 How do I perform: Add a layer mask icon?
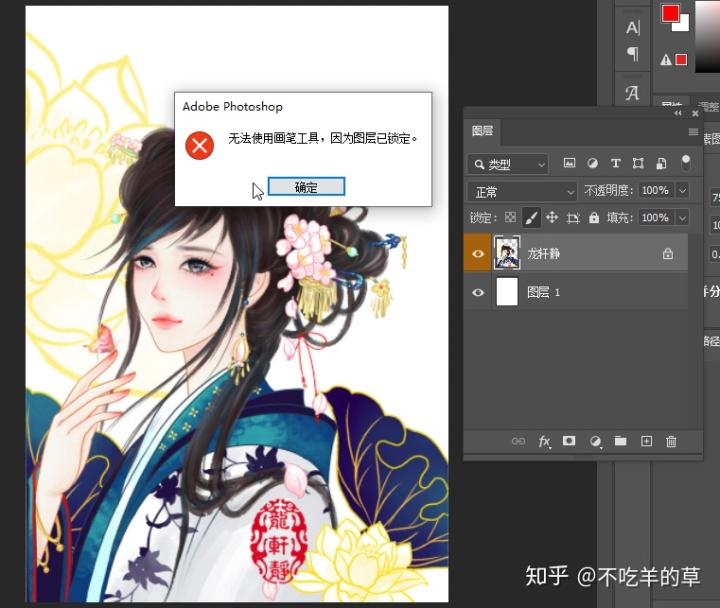[569, 441]
